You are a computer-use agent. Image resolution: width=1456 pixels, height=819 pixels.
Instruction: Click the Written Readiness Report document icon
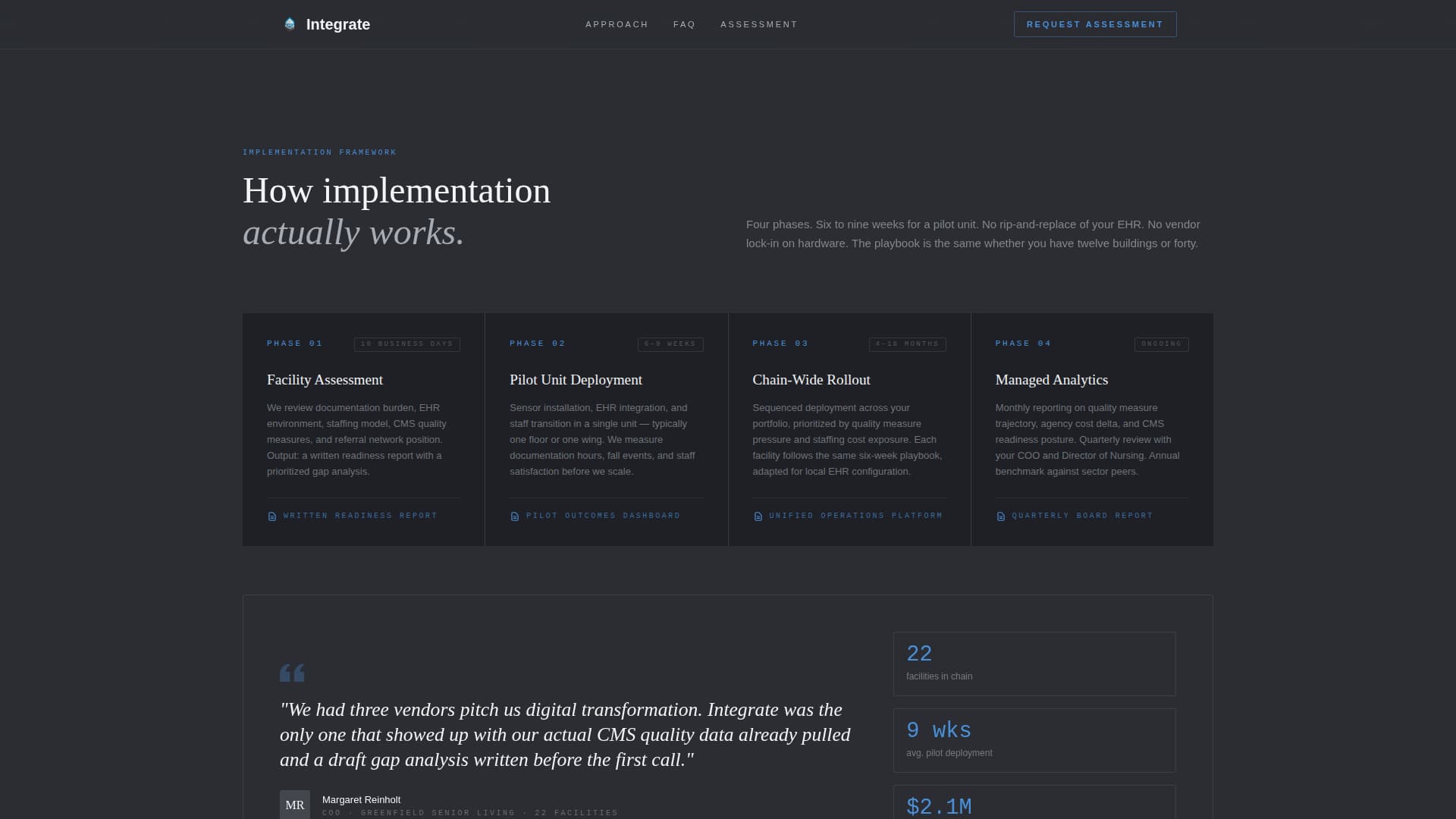point(272,516)
